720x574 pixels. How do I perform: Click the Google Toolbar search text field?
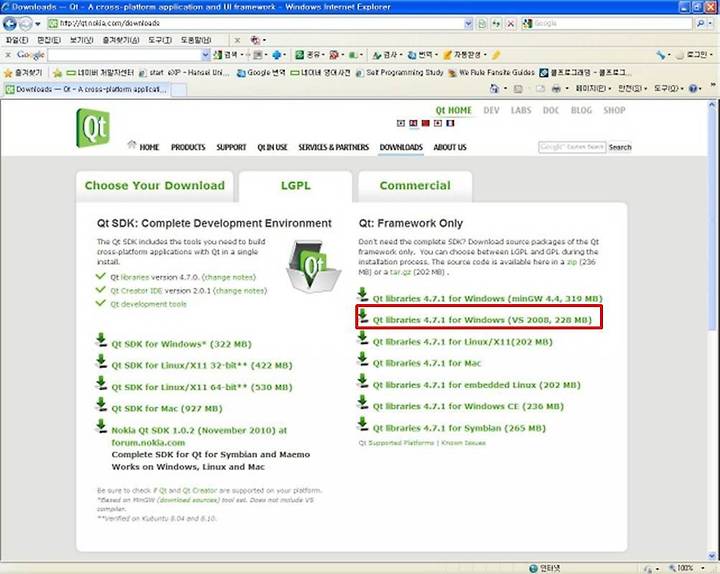[x=124, y=55]
